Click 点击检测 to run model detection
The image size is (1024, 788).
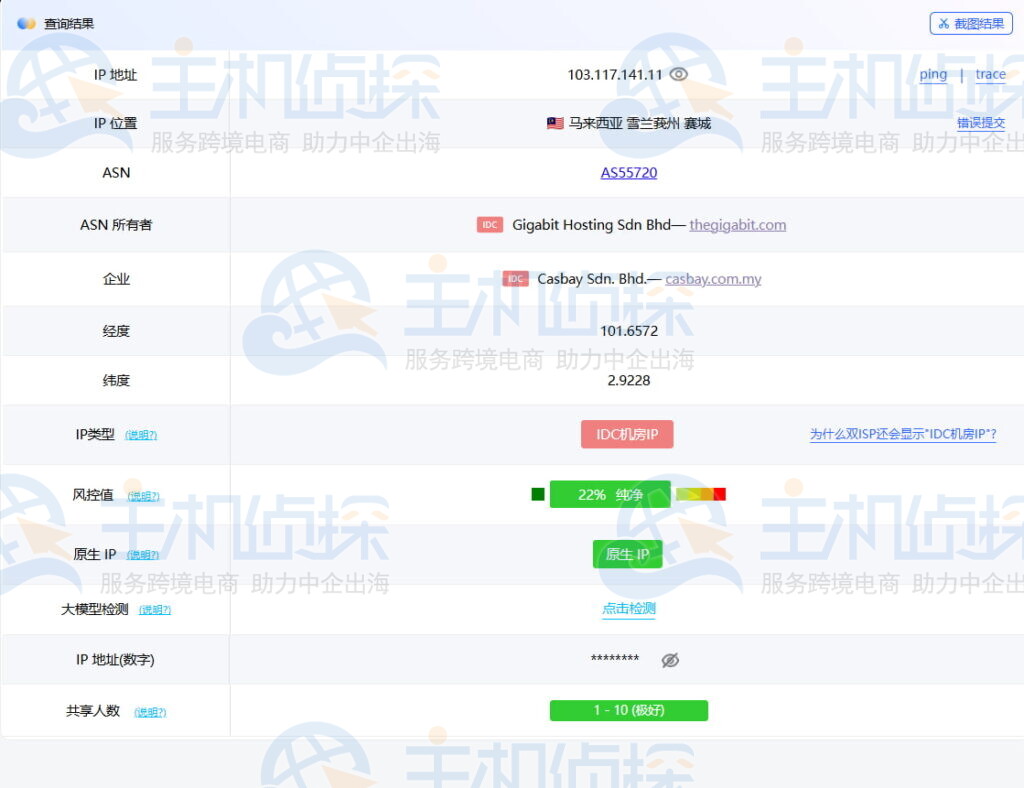[628, 608]
